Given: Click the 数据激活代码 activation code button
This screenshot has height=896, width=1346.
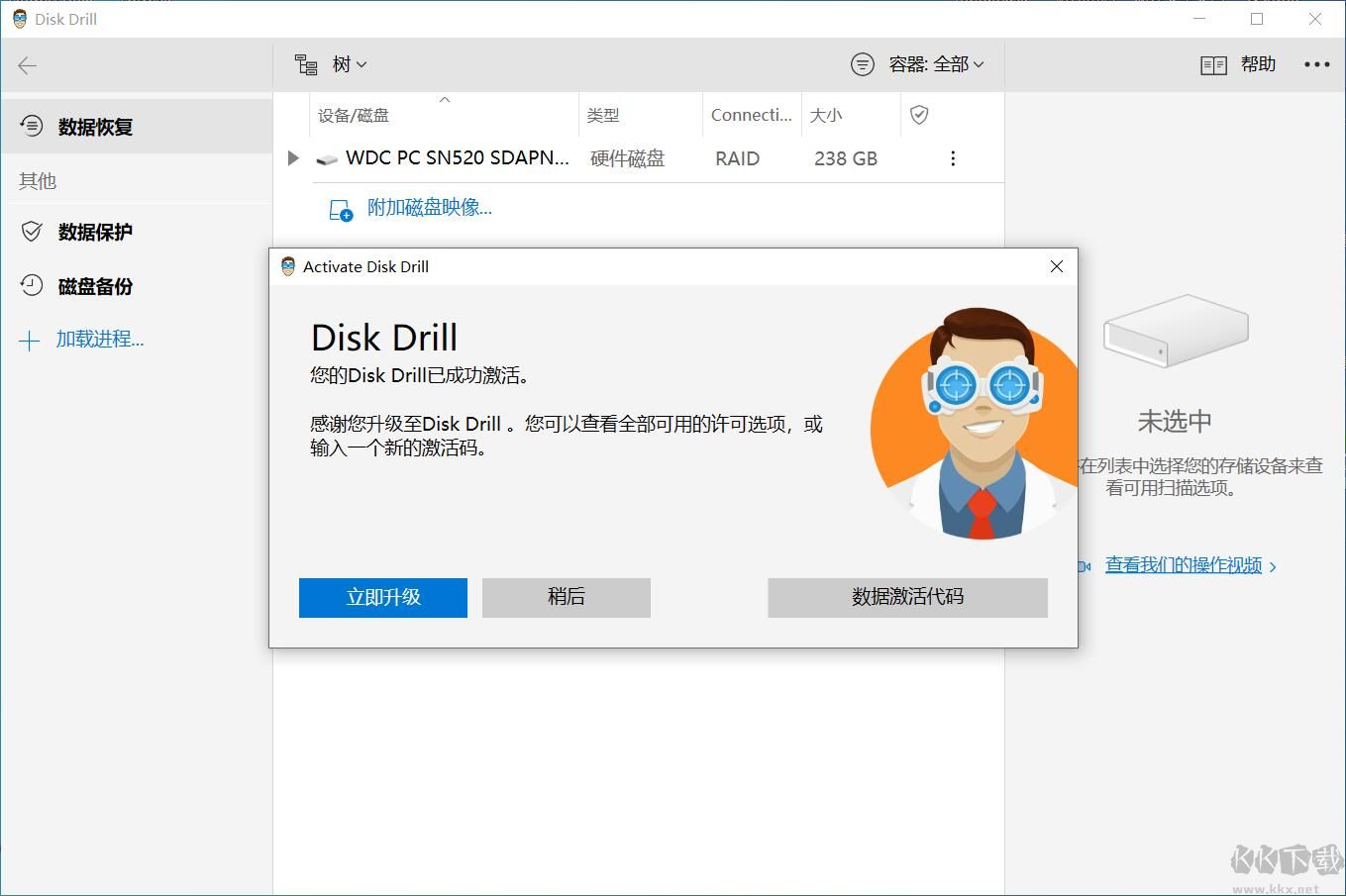Looking at the screenshot, I should (906, 597).
